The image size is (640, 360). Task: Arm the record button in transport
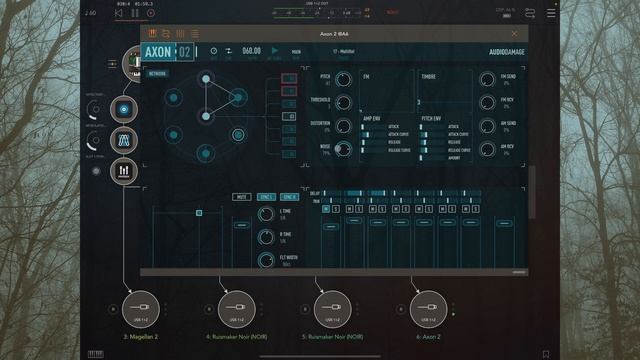(151, 13)
